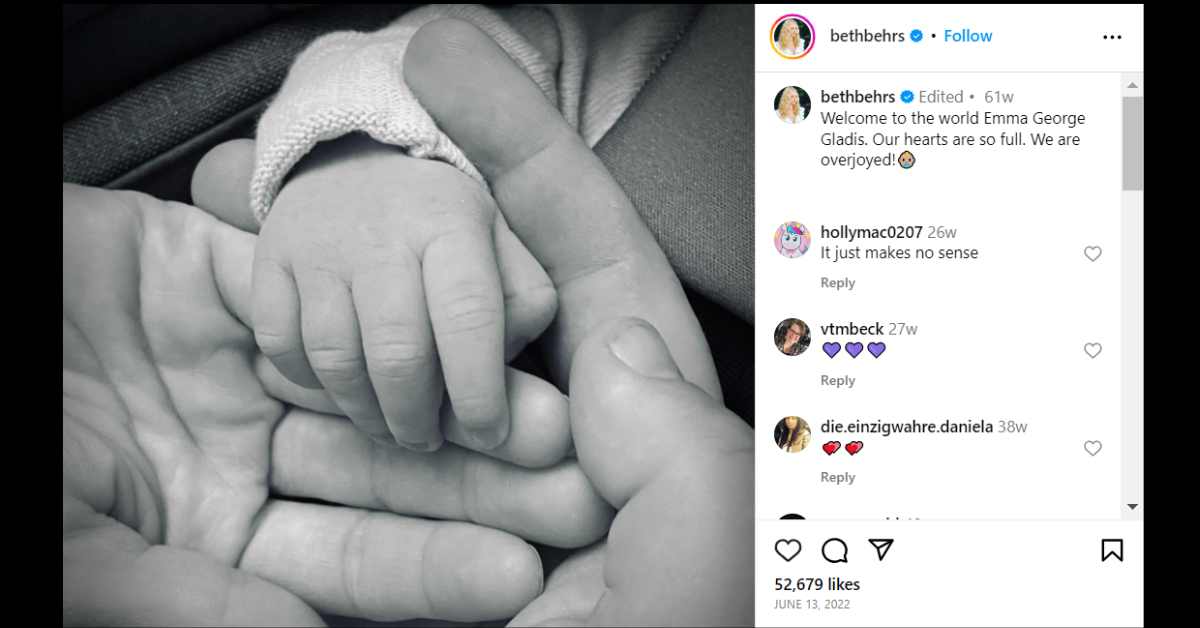The height and width of the screenshot is (628, 1200).
Task: Click the baby hand photo
Action: click(x=408, y=314)
